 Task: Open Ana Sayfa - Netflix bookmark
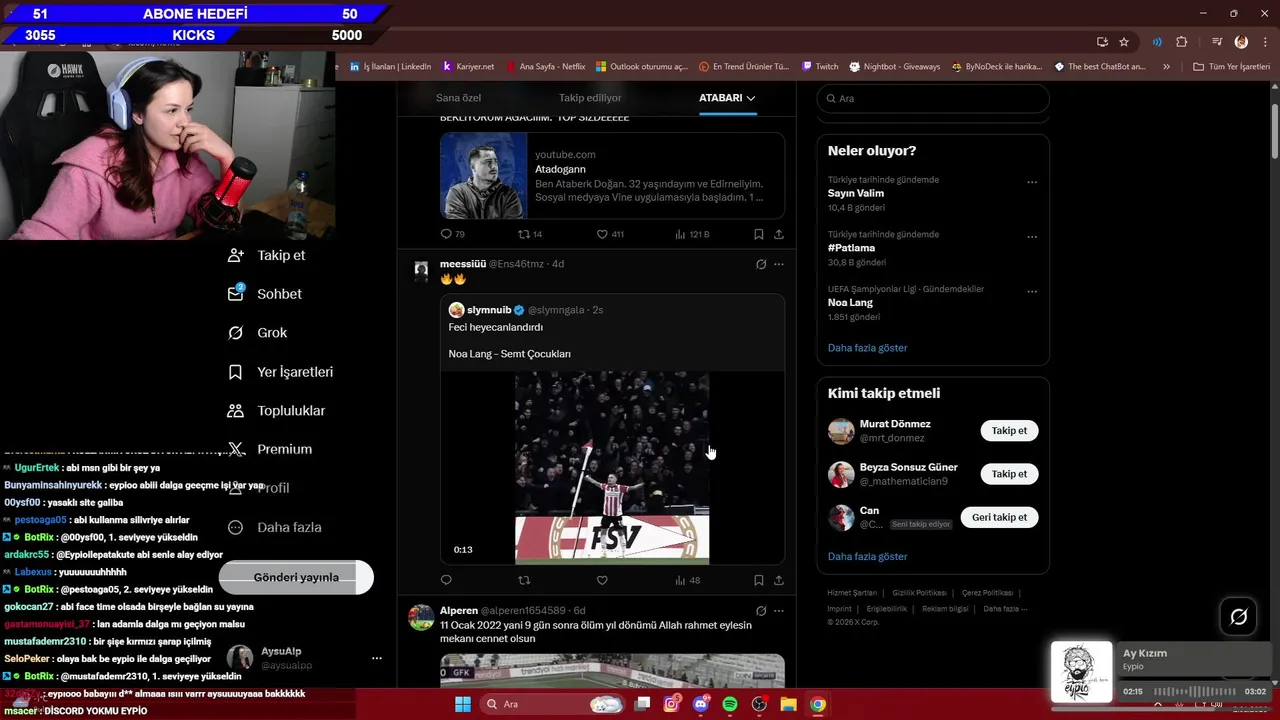[x=545, y=67]
